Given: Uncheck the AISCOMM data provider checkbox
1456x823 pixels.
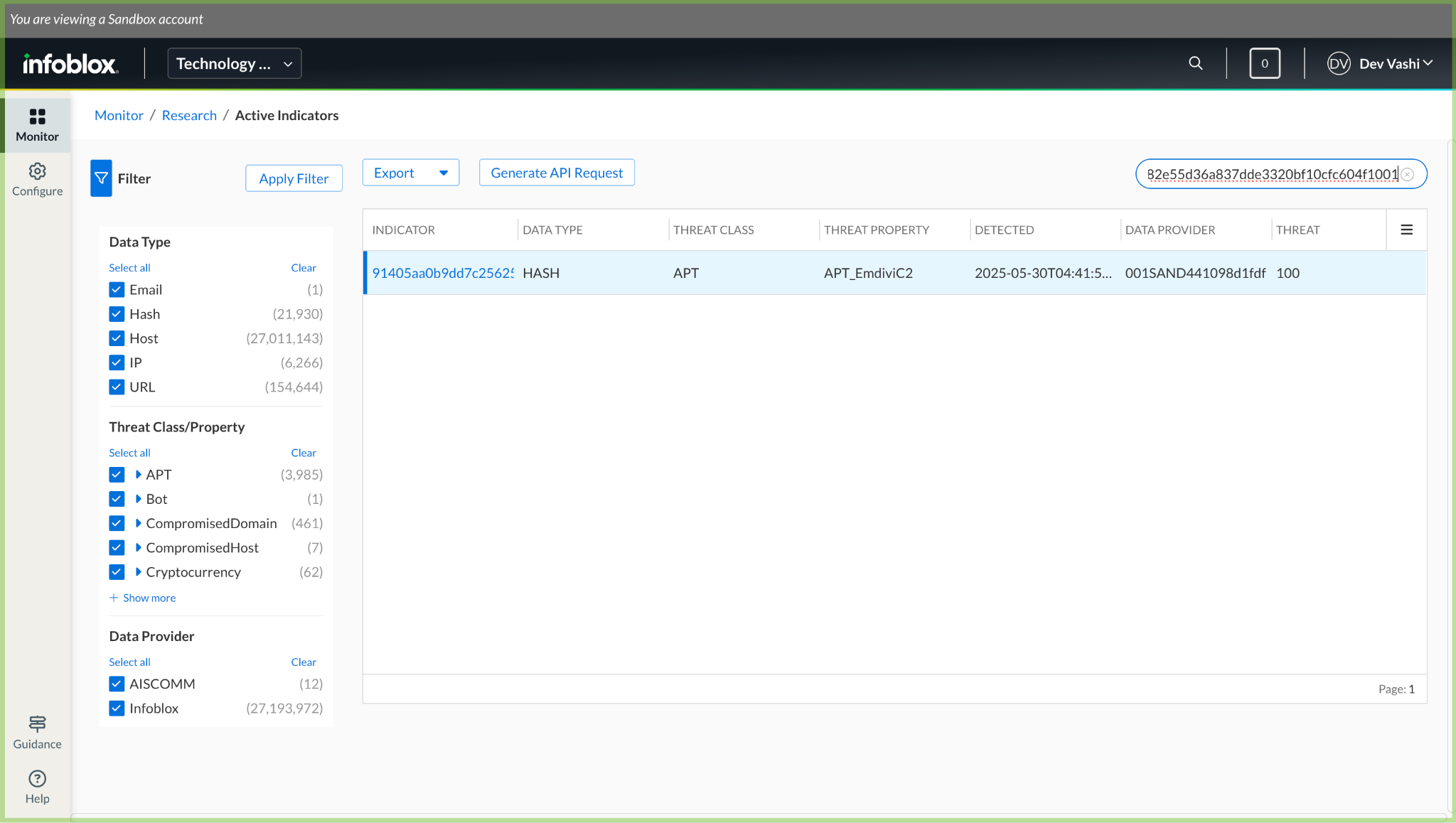Looking at the screenshot, I should coord(117,684).
